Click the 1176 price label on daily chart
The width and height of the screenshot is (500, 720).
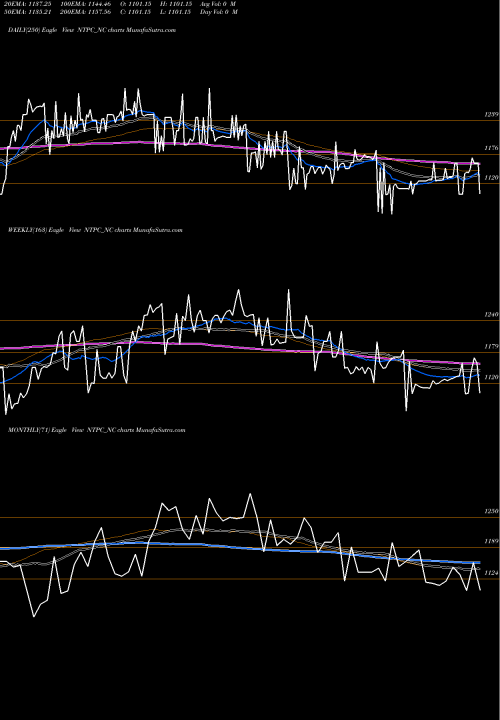491,148
